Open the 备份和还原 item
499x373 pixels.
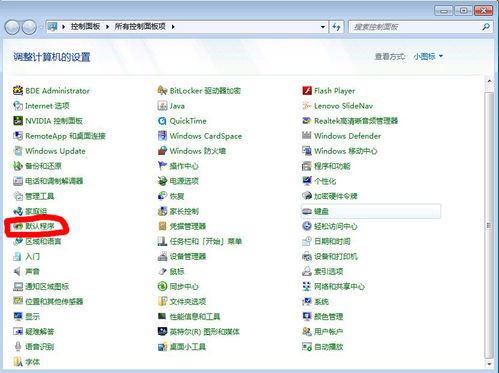point(37,166)
